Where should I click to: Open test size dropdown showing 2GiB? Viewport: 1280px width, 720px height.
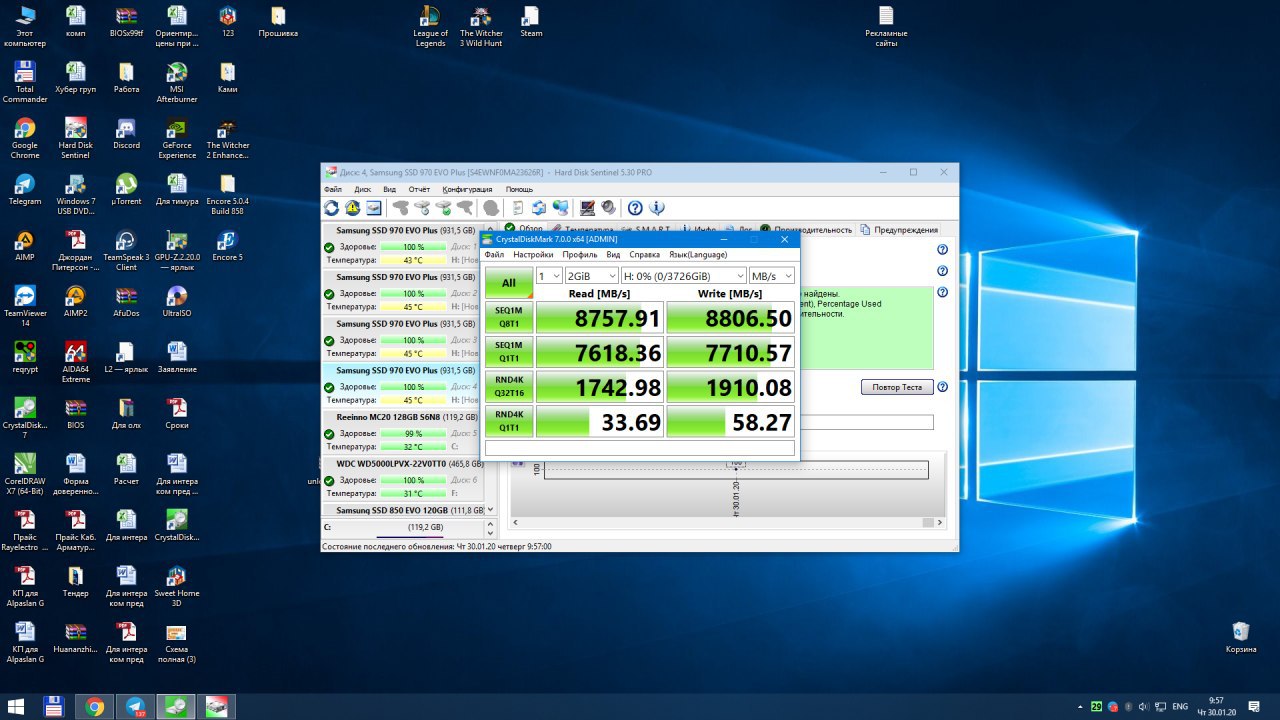click(x=591, y=276)
